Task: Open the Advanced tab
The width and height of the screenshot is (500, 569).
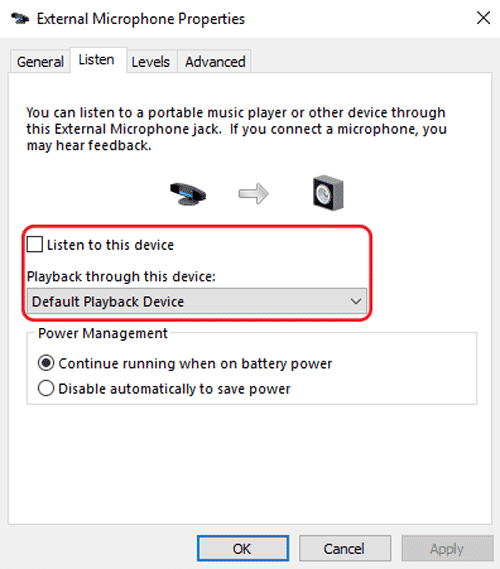Action: [215, 62]
